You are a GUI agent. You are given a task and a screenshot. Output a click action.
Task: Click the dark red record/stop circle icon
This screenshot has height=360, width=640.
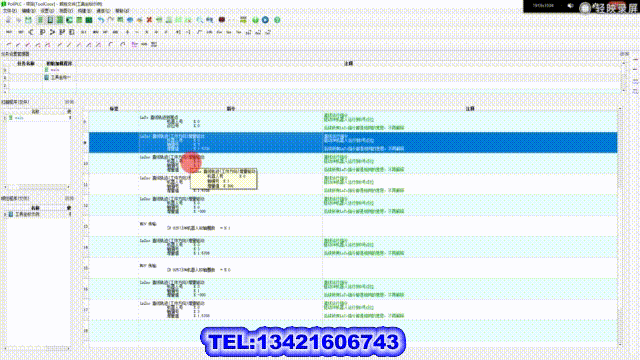(222, 20)
